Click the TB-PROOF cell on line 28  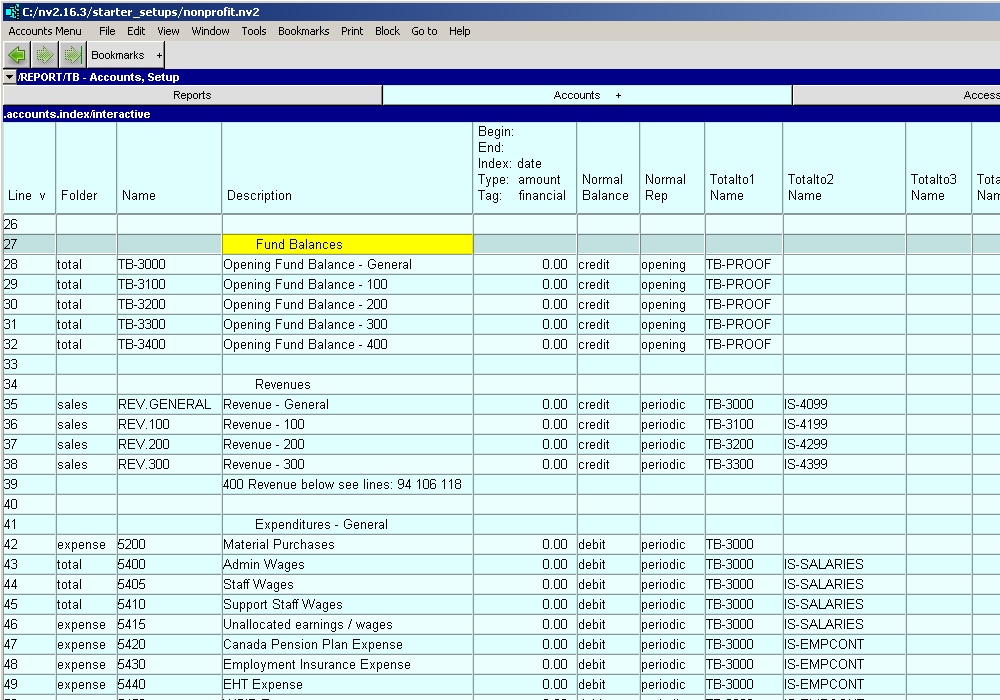click(741, 264)
